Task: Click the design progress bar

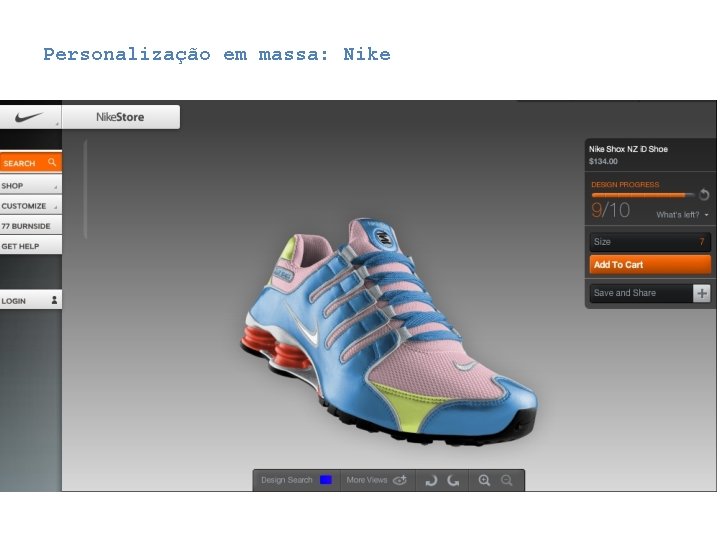Action: pos(643,195)
